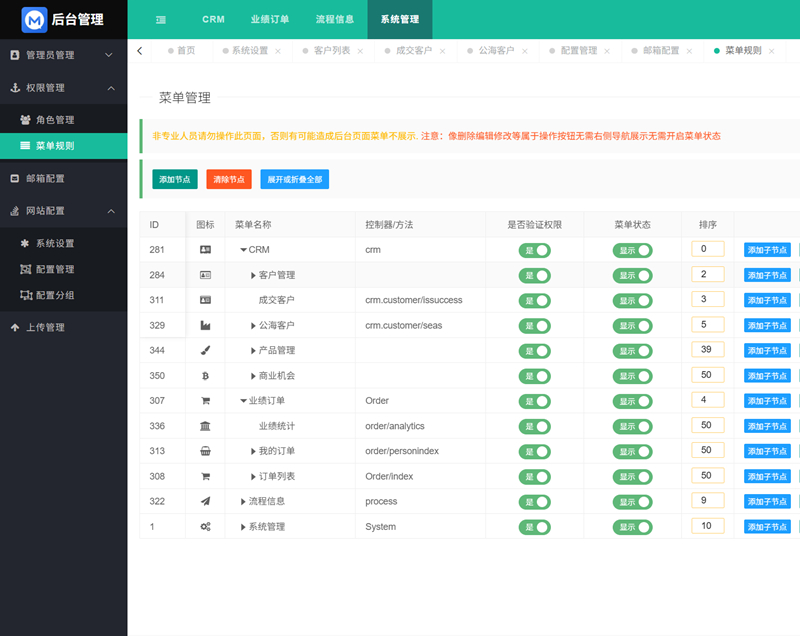
Task: Switch to the 配置管理 tab
Action: pos(578,51)
